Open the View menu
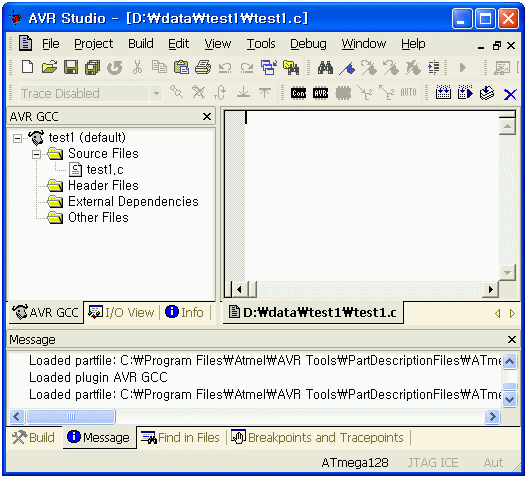This screenshot has width=527, height=478. coord(218,44)
